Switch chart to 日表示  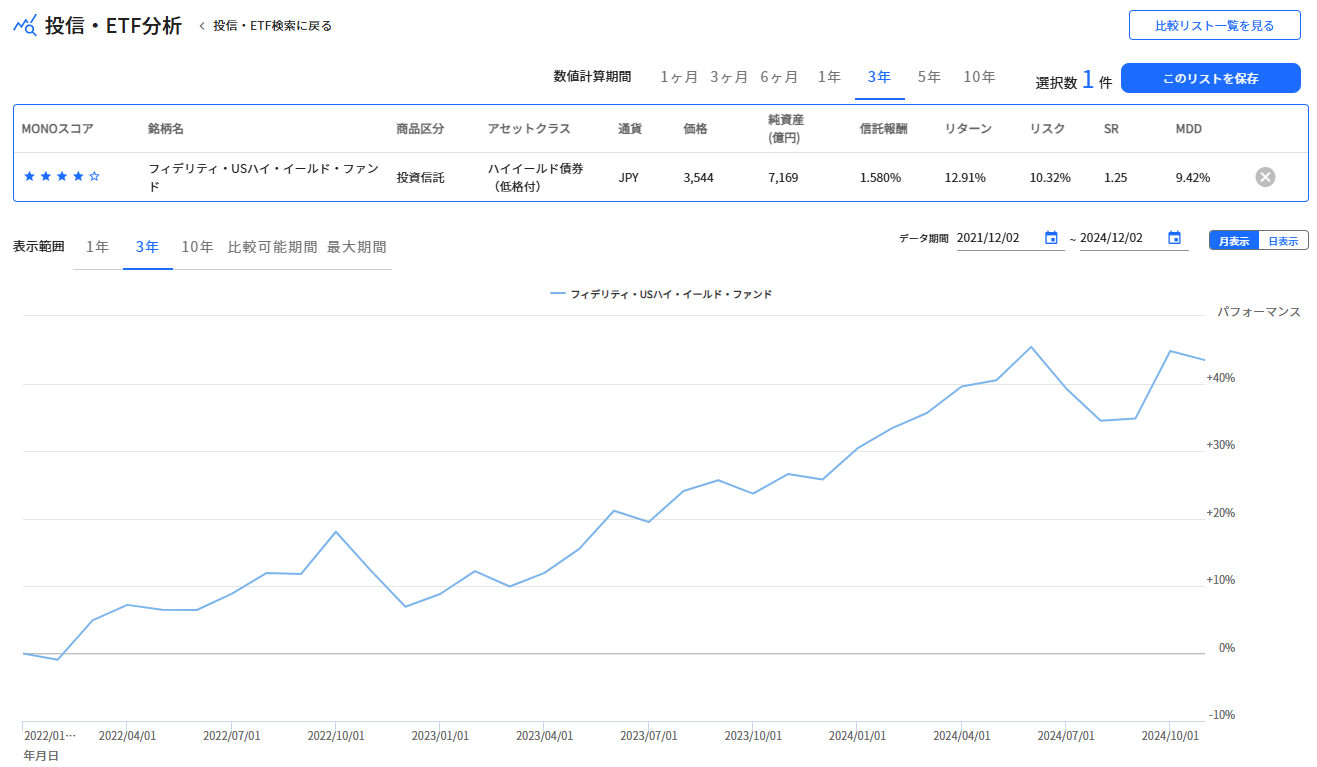(1283, 241)
